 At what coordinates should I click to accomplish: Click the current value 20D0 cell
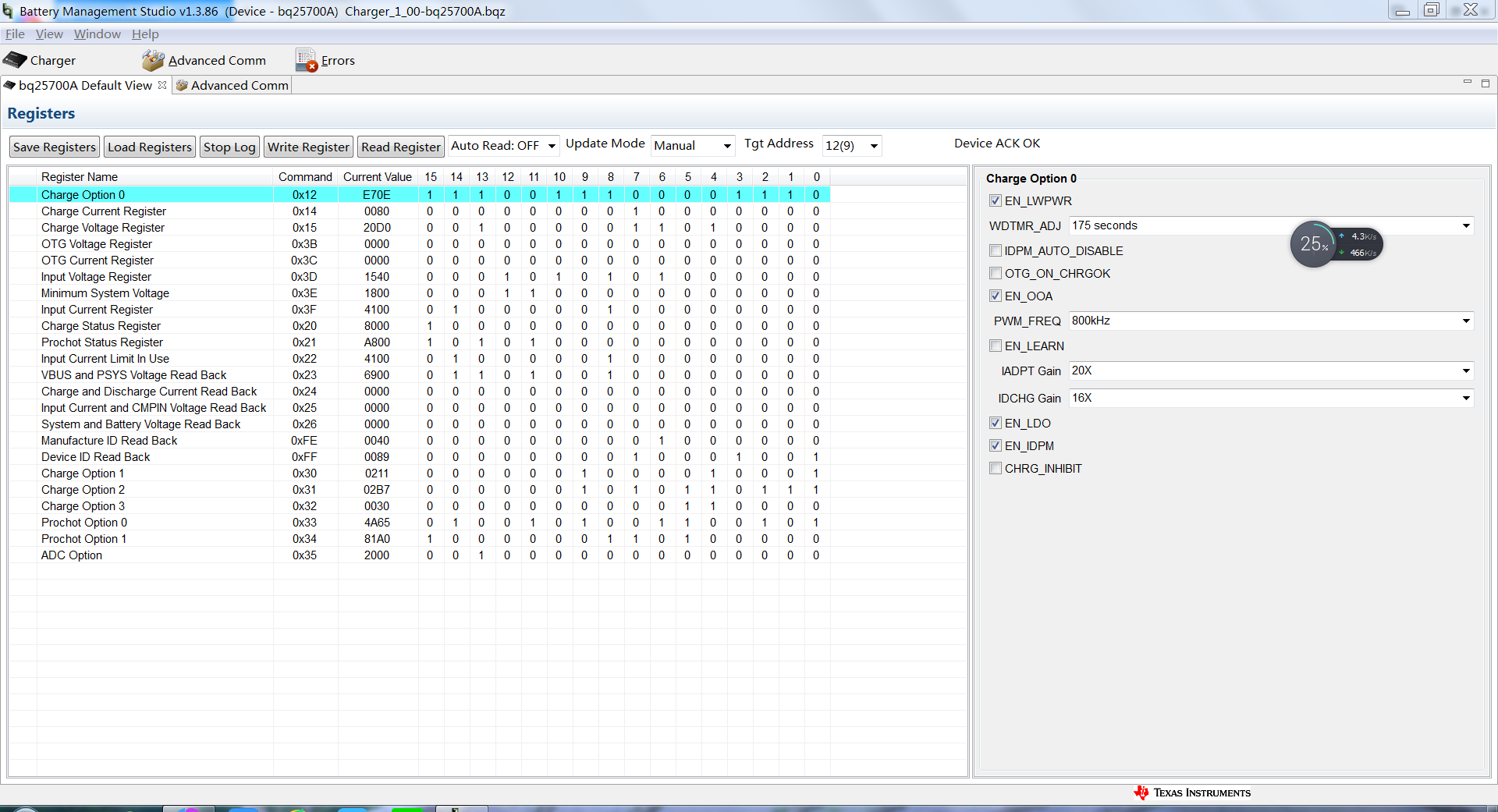click(377, 228)
